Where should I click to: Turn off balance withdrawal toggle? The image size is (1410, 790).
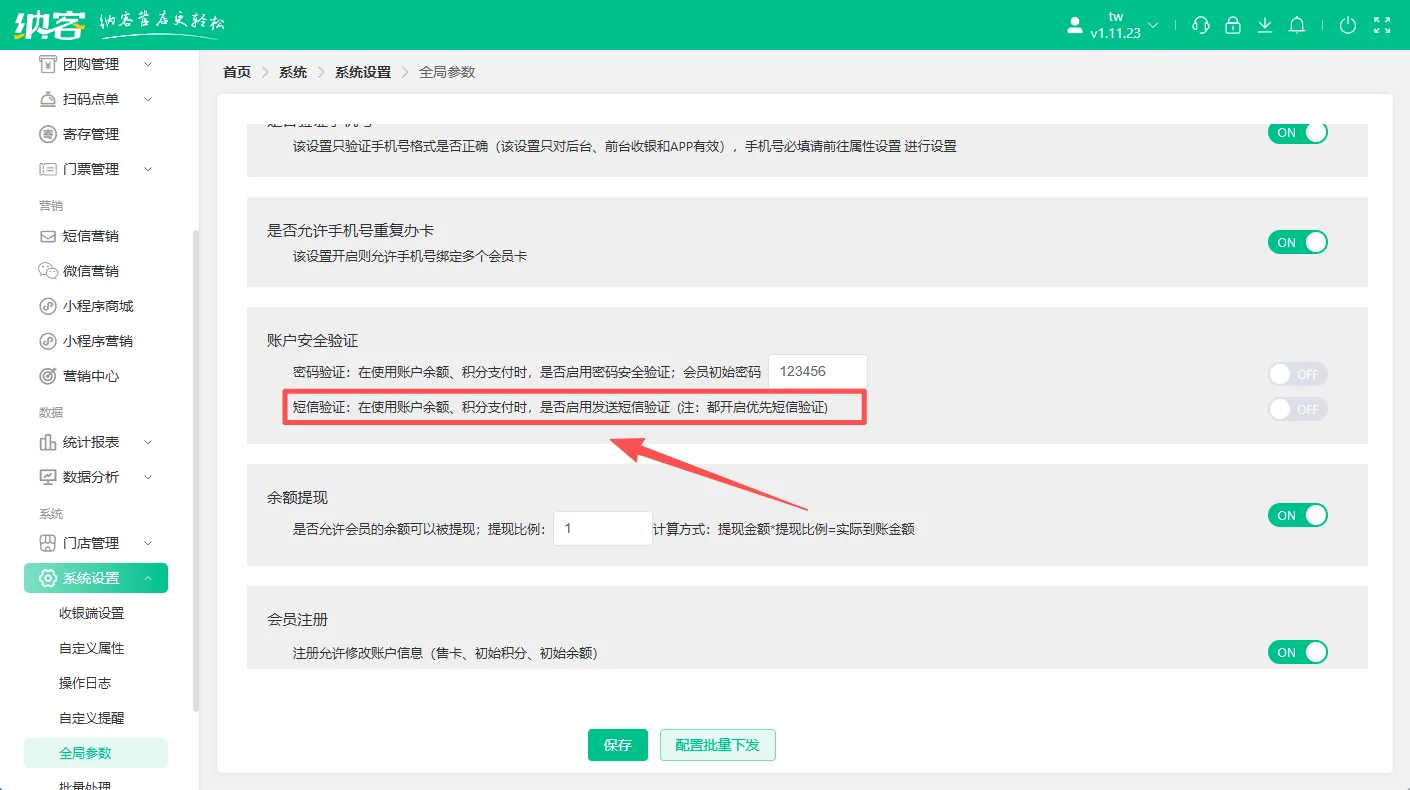coord(1297,515)
